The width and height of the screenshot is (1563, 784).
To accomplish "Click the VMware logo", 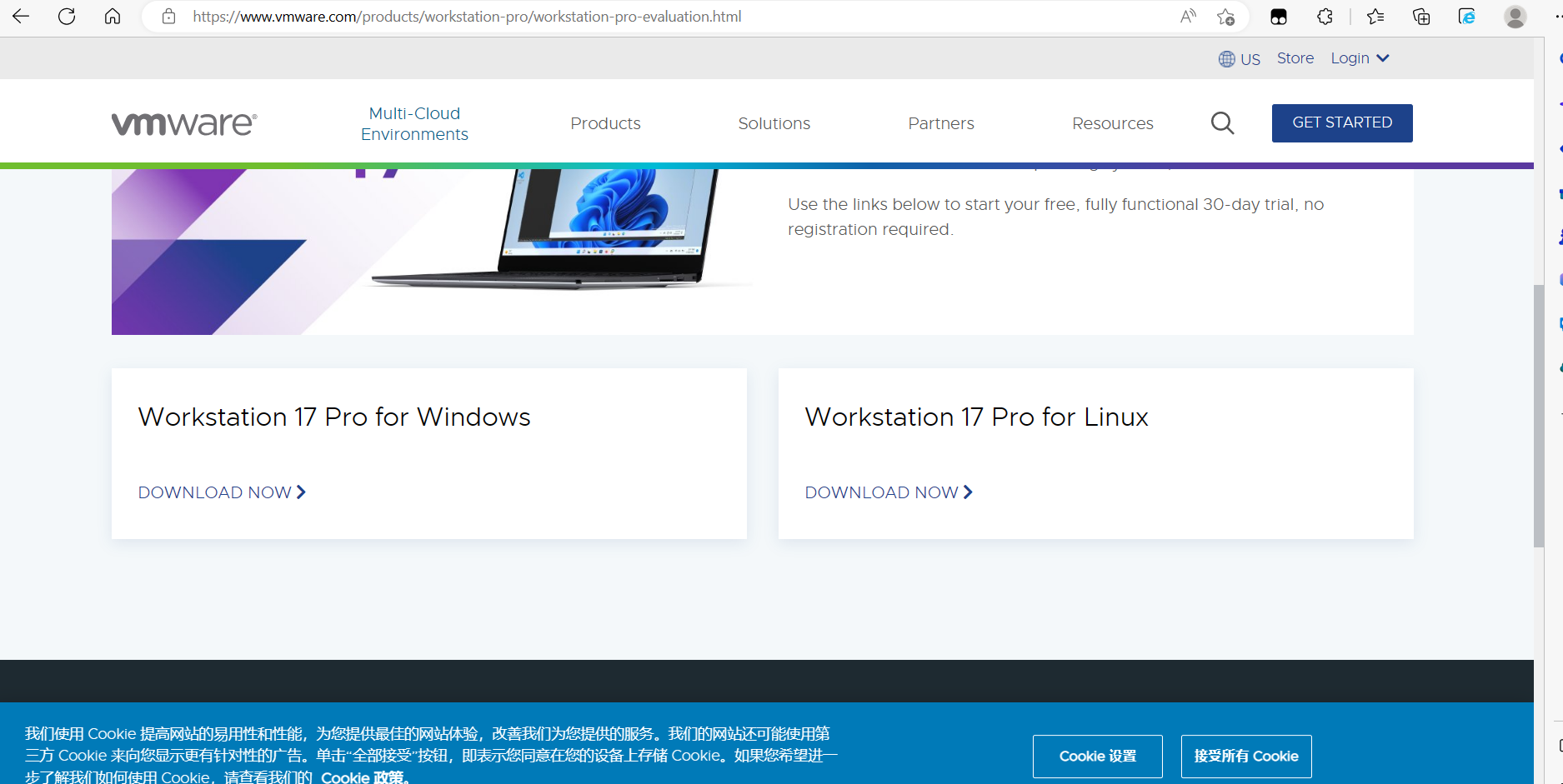I will pyautogui.click(x=184, y=123).
